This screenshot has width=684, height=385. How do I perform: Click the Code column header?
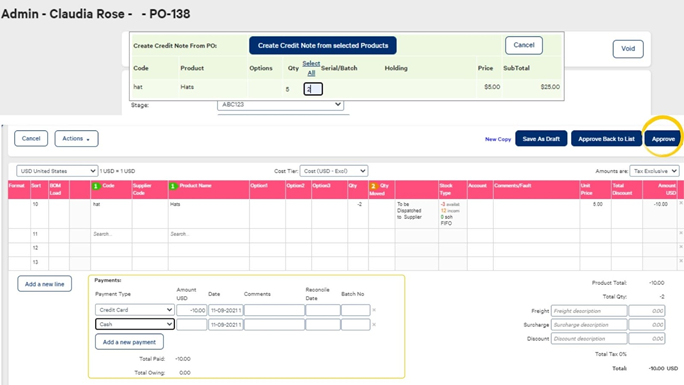point(111,190)
